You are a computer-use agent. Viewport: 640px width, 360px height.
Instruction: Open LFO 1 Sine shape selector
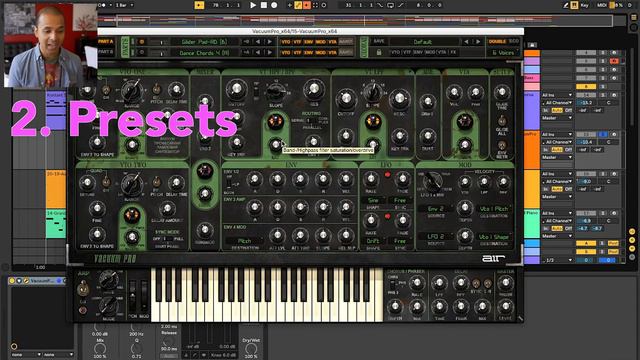pos(373,200)
